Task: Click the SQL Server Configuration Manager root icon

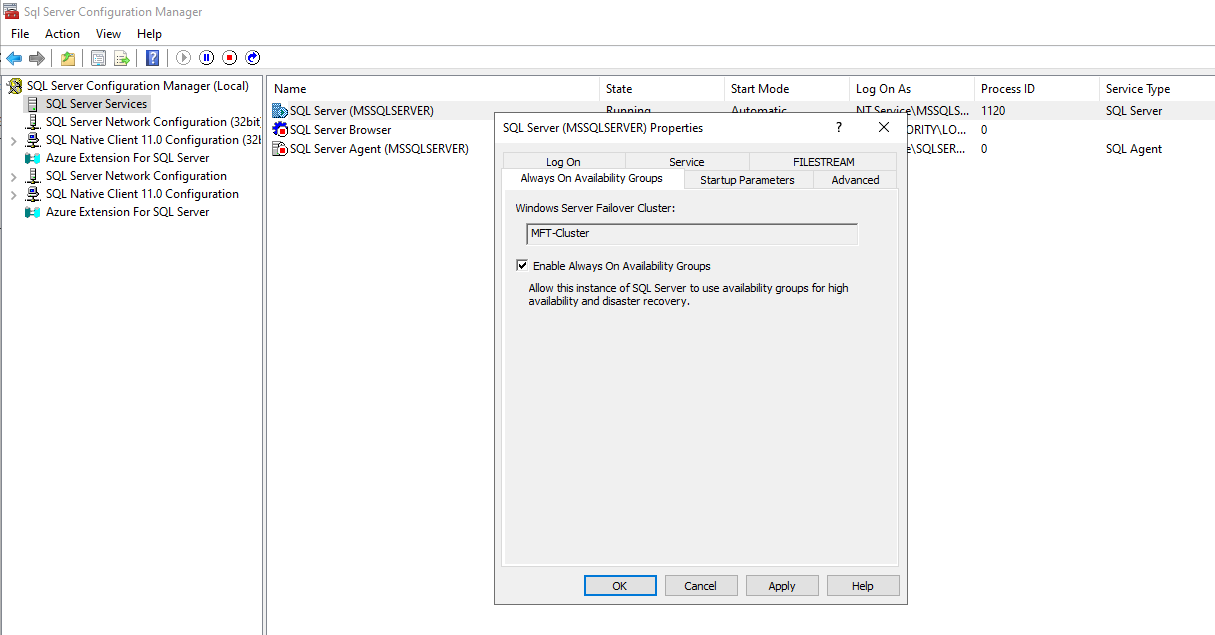Action: pos(15,86)
